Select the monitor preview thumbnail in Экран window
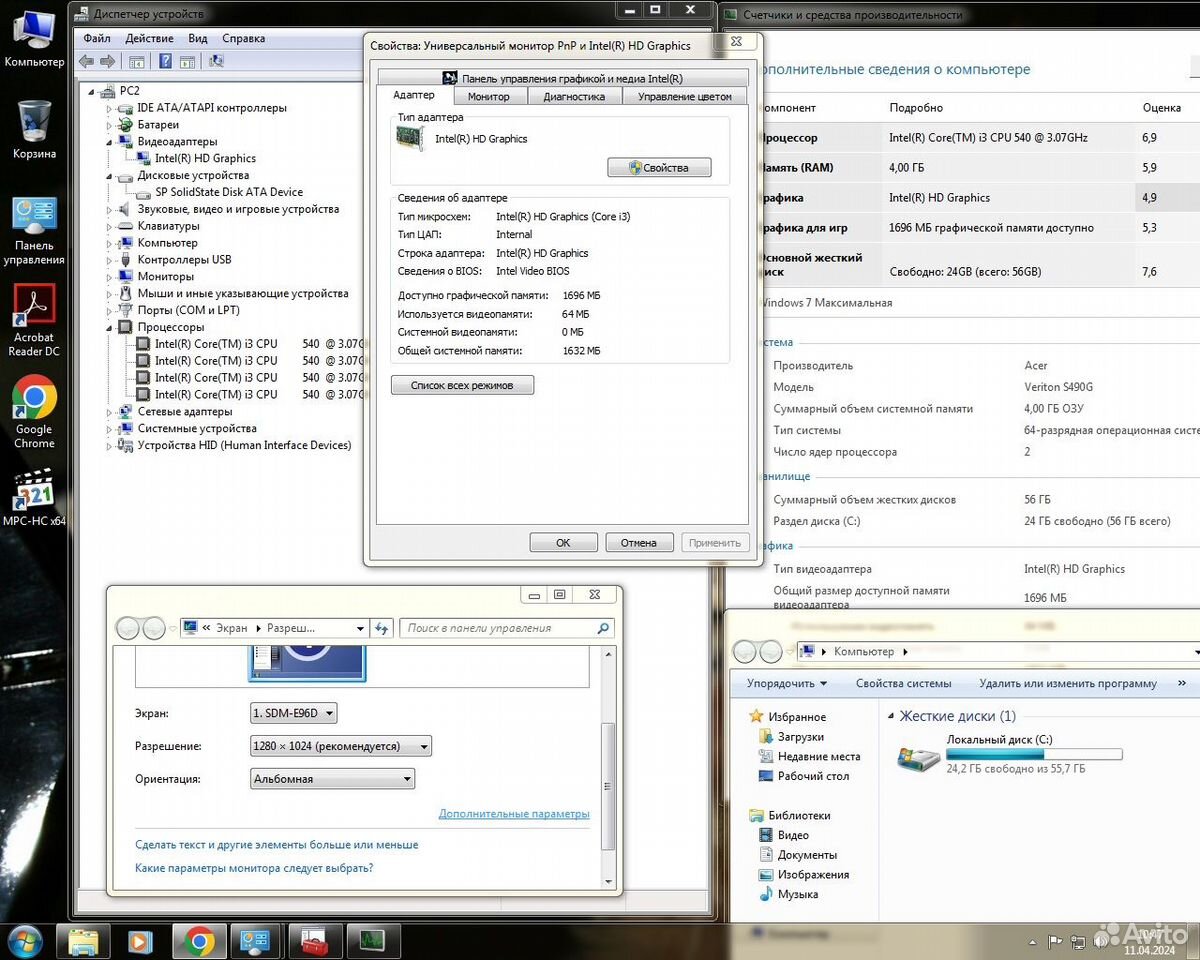Image resolution: width=1200 pixels, height=960 pixels. pyautogui.click(x=307, y=663)
